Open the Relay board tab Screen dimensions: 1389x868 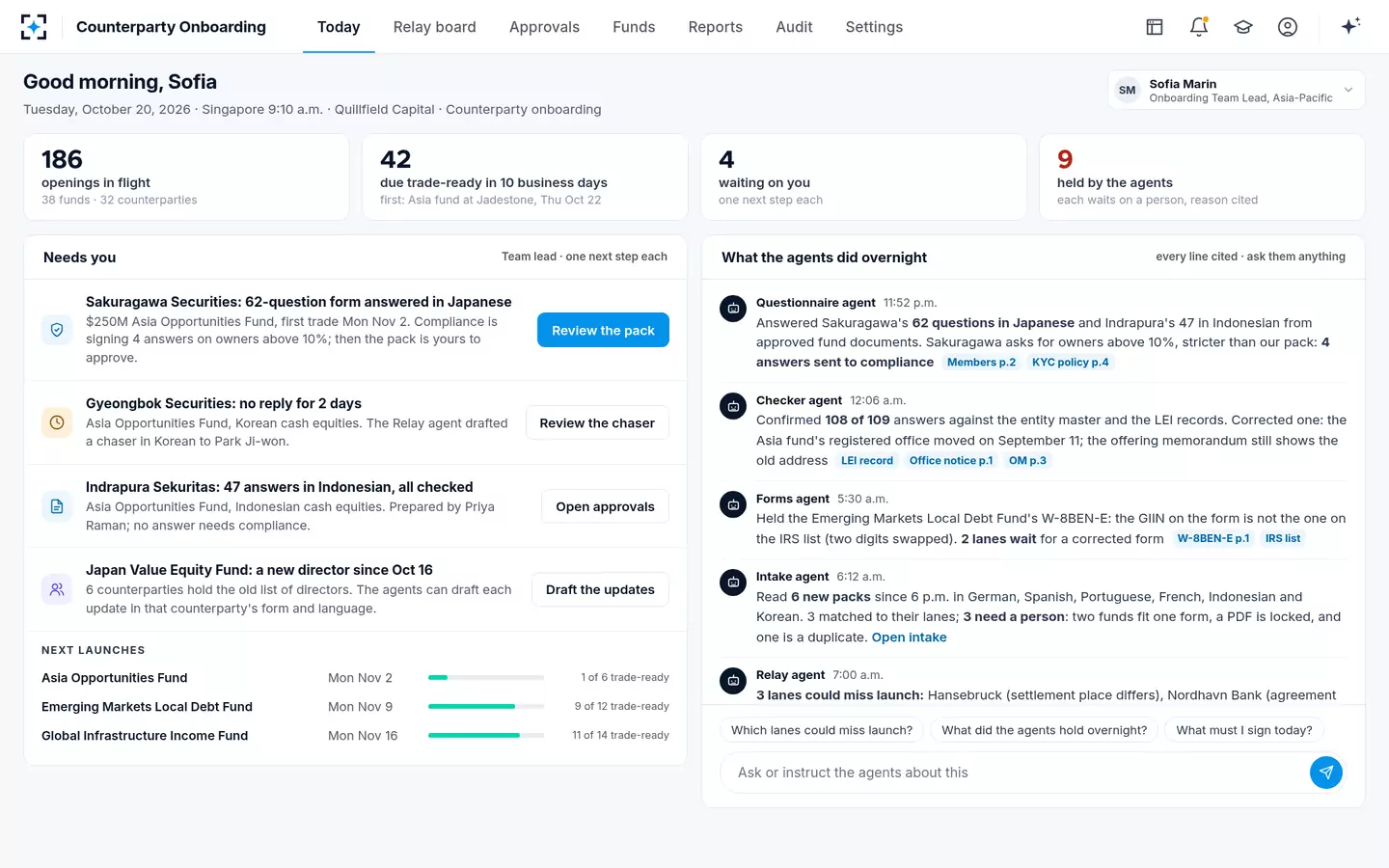435,27
